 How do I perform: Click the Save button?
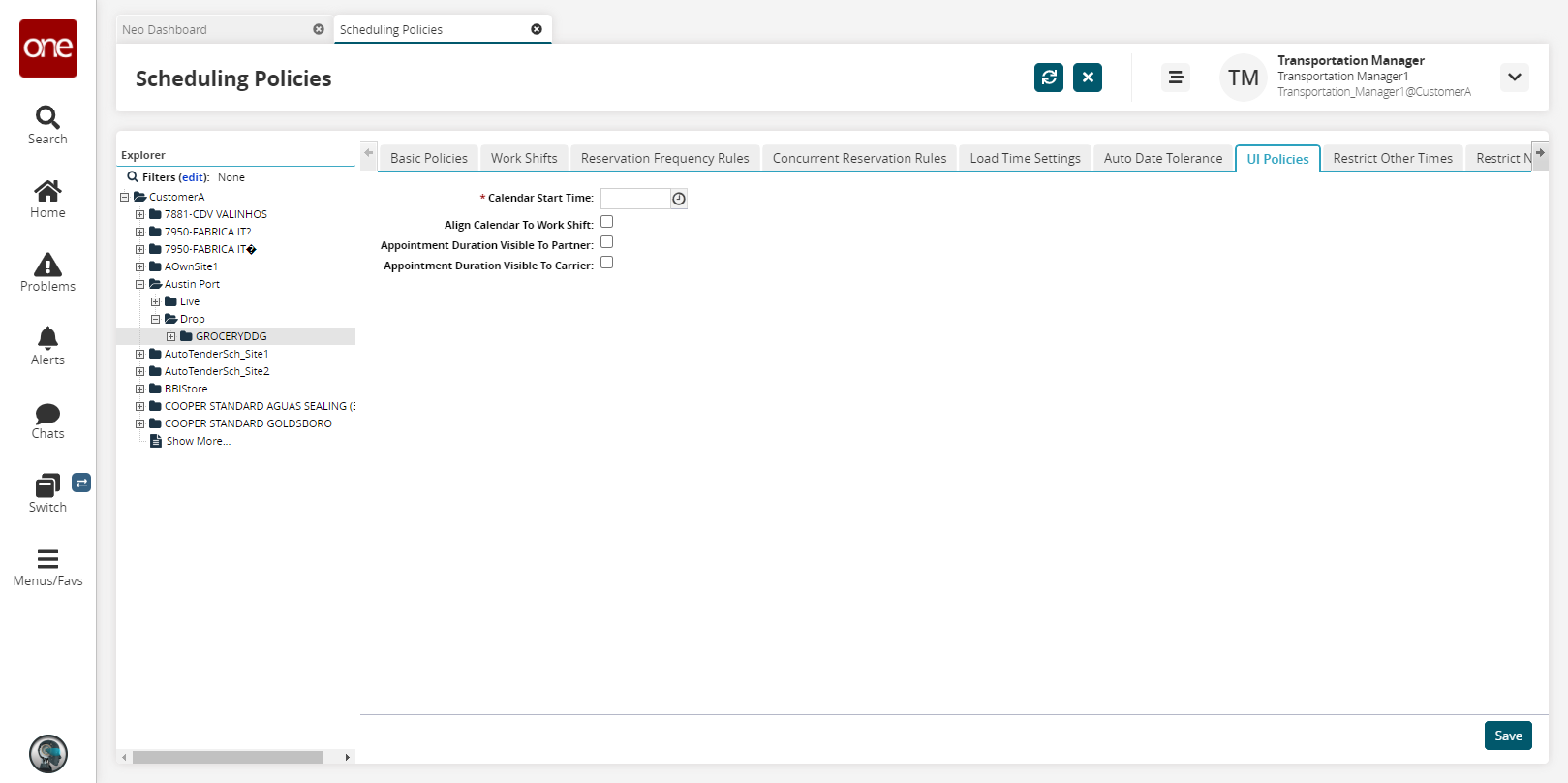pyautogui.click(x=1508, y=736)
